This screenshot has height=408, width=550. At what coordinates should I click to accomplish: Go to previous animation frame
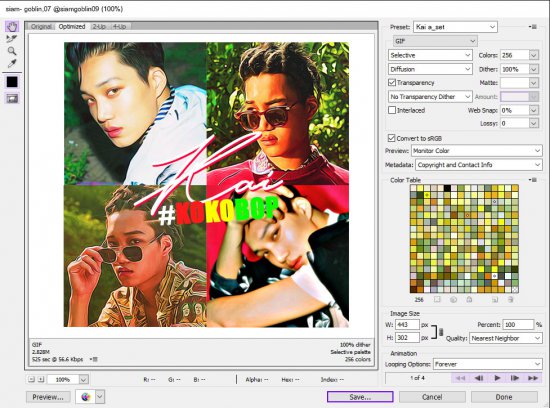tap(479, 378)
